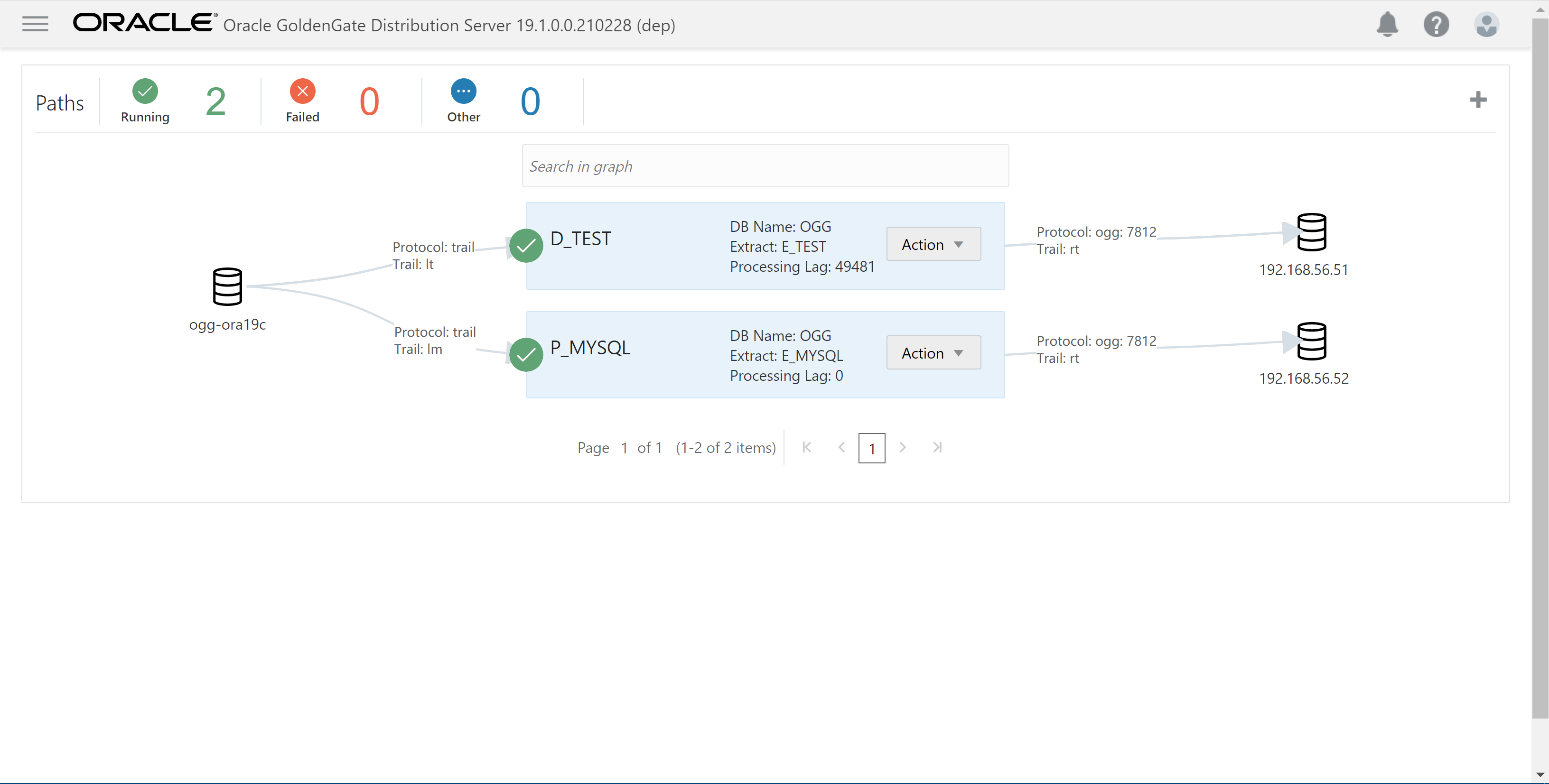Click the scrollbar down arrow

click(x=1540, y=775)
